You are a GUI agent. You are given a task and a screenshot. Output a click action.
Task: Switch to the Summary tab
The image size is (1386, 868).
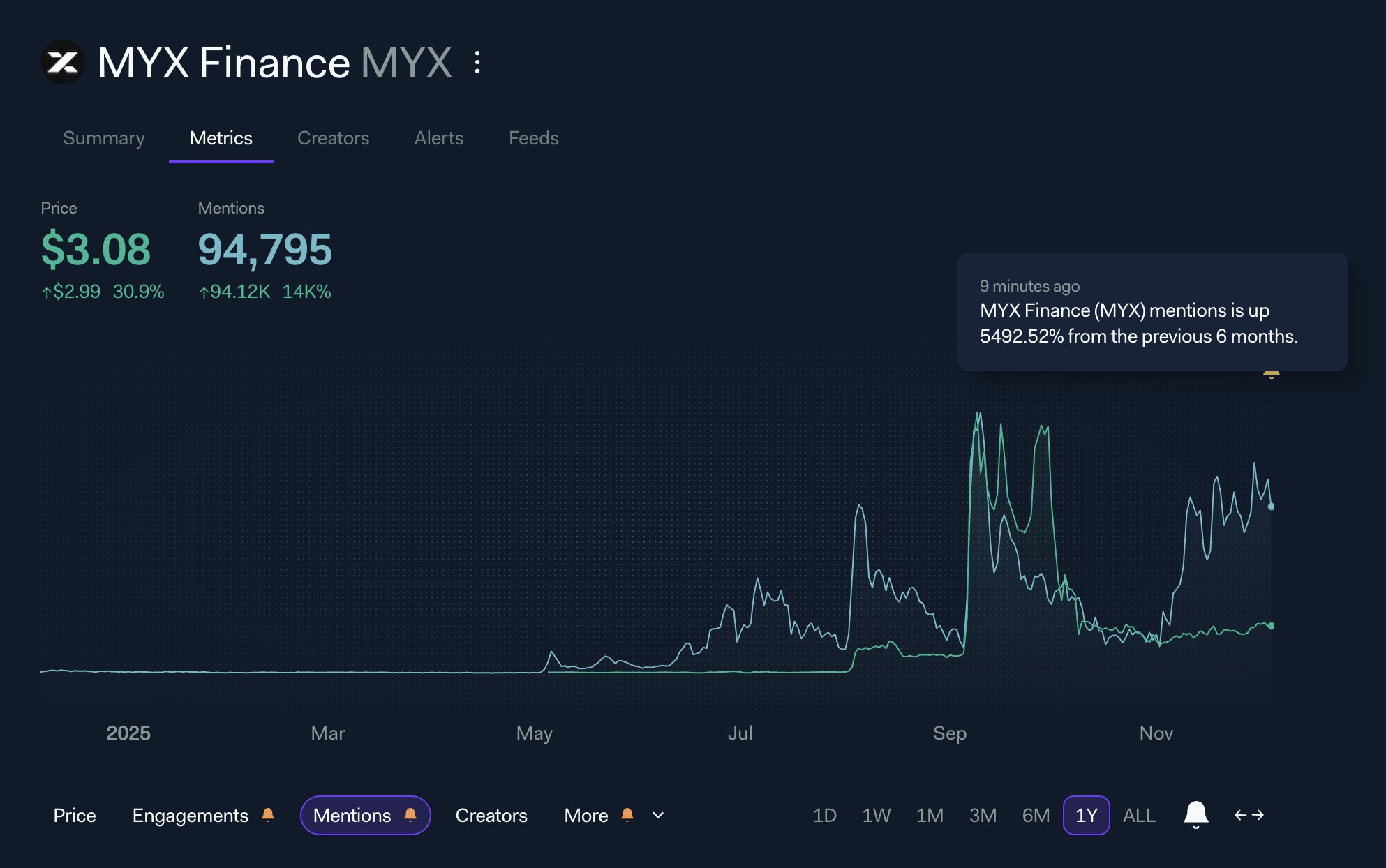pyautogui.click(x=104, y=138)
